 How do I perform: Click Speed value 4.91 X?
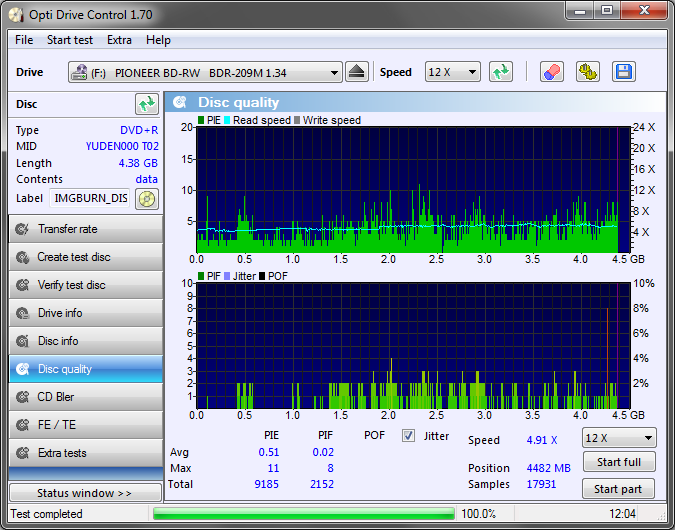coord(542,440)
